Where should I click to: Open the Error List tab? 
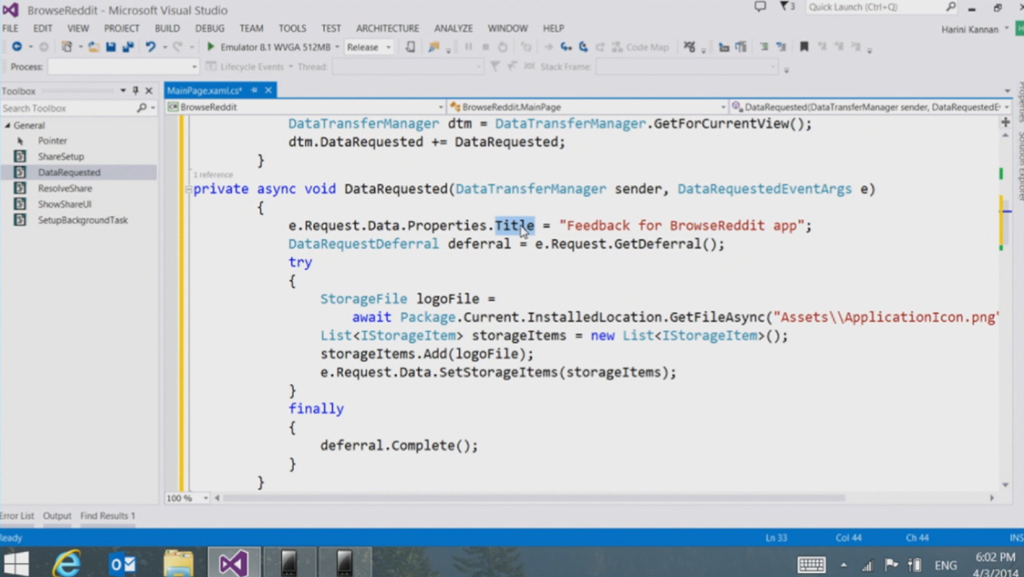tap(16, 516)
